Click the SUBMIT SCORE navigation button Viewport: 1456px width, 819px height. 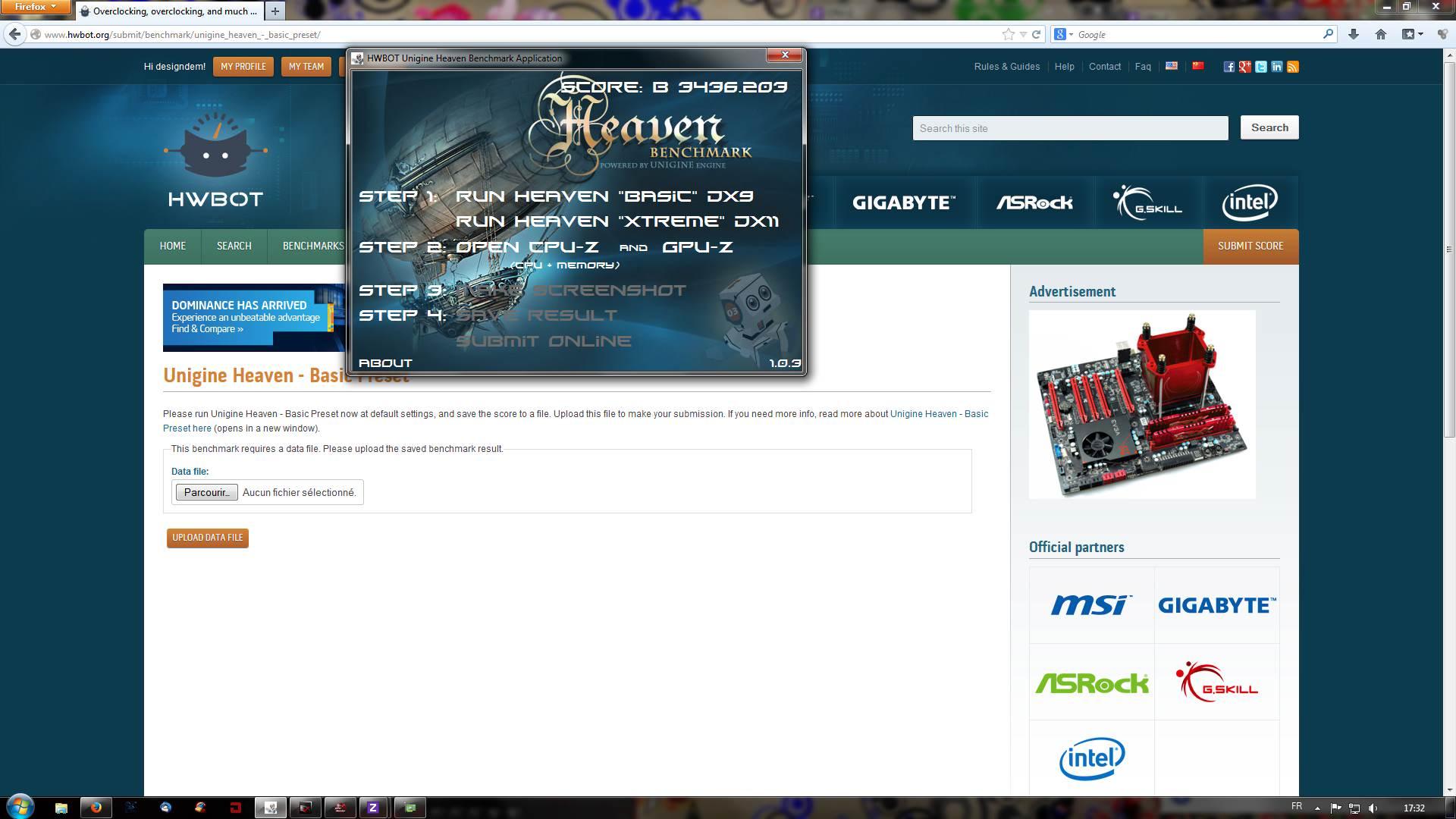point(1250,246)
